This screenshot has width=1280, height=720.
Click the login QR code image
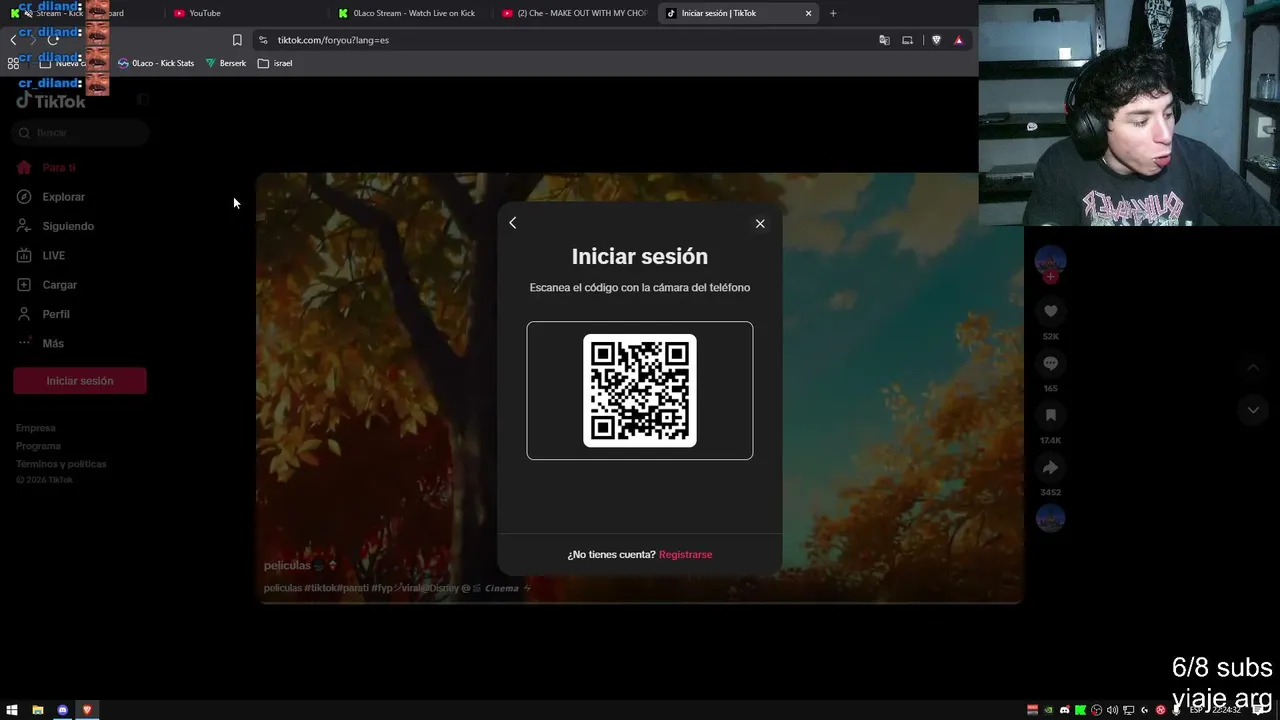tap(640, 390)
